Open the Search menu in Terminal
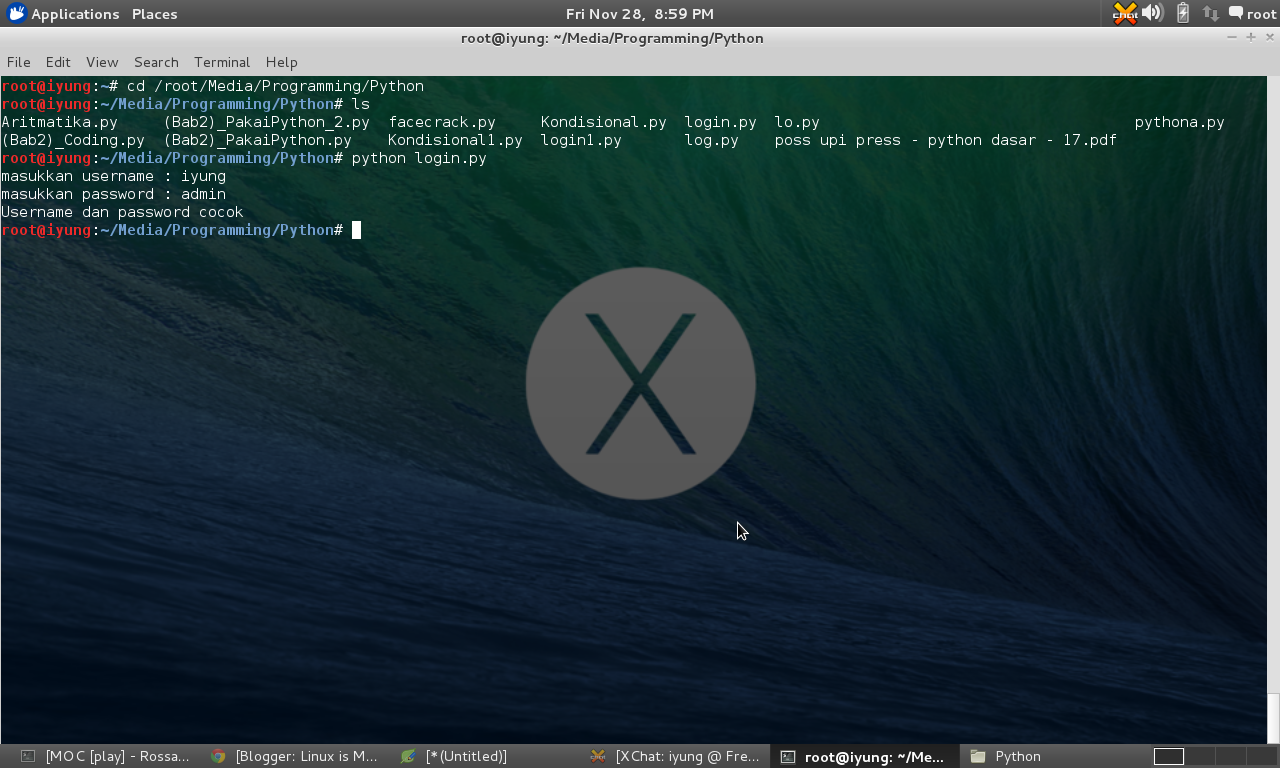 pyautogui.click(x=156, y=62)
